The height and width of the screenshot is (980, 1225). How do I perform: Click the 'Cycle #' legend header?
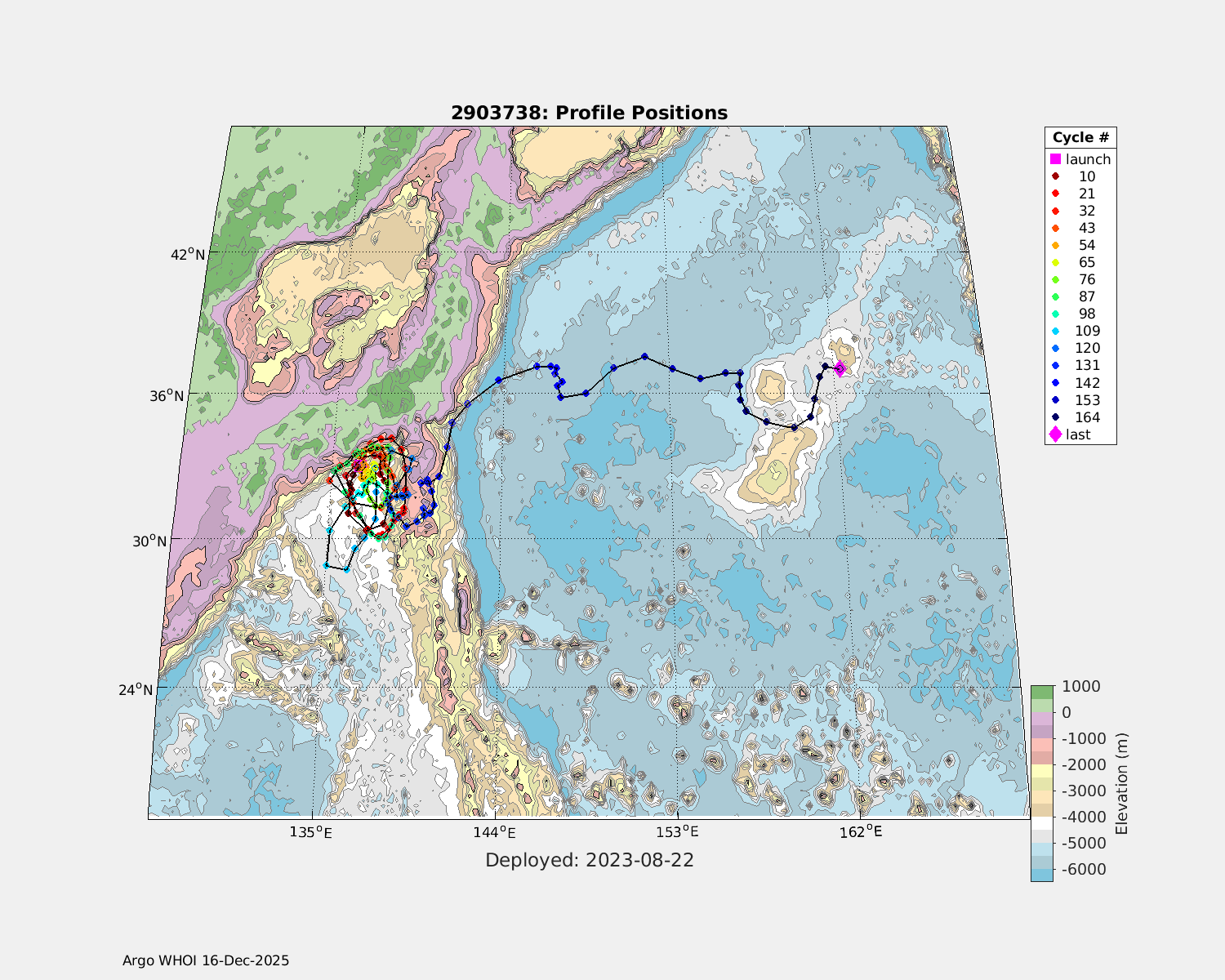(1080, 137)
